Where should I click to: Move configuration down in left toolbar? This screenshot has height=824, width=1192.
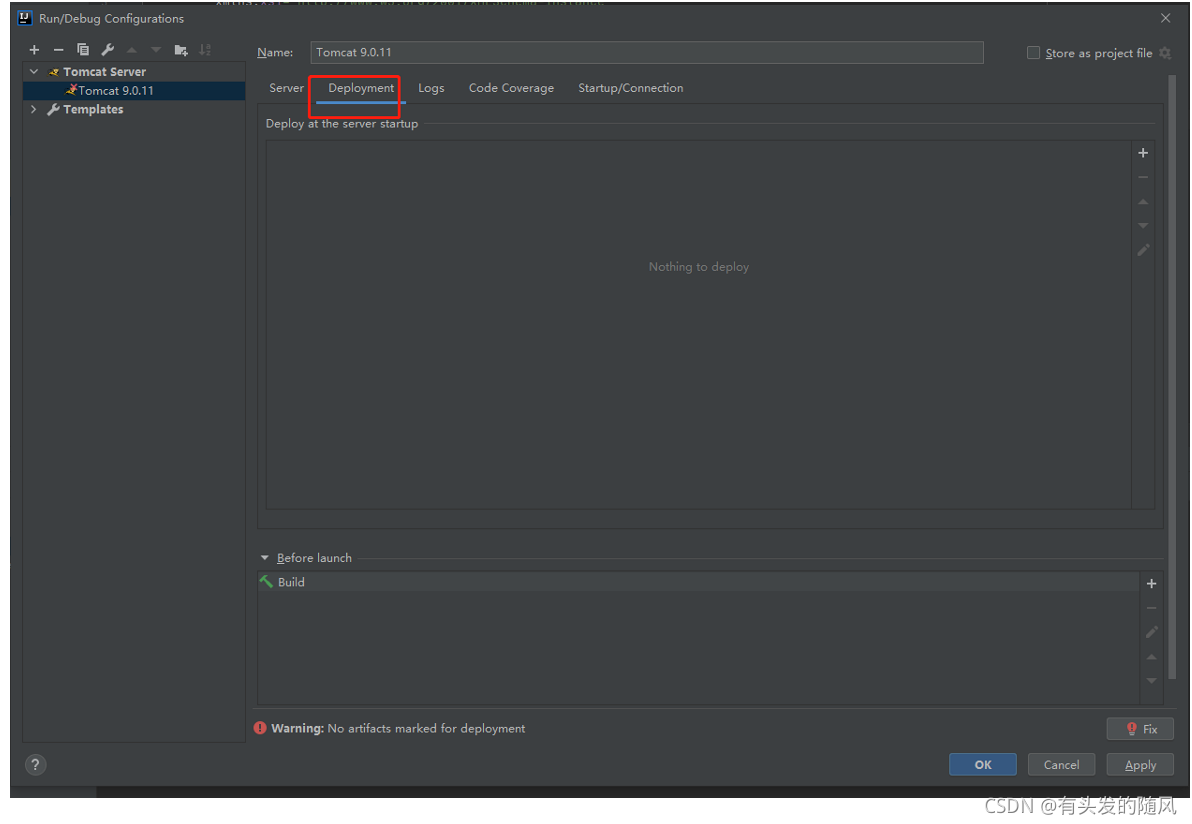coord(156,50)
